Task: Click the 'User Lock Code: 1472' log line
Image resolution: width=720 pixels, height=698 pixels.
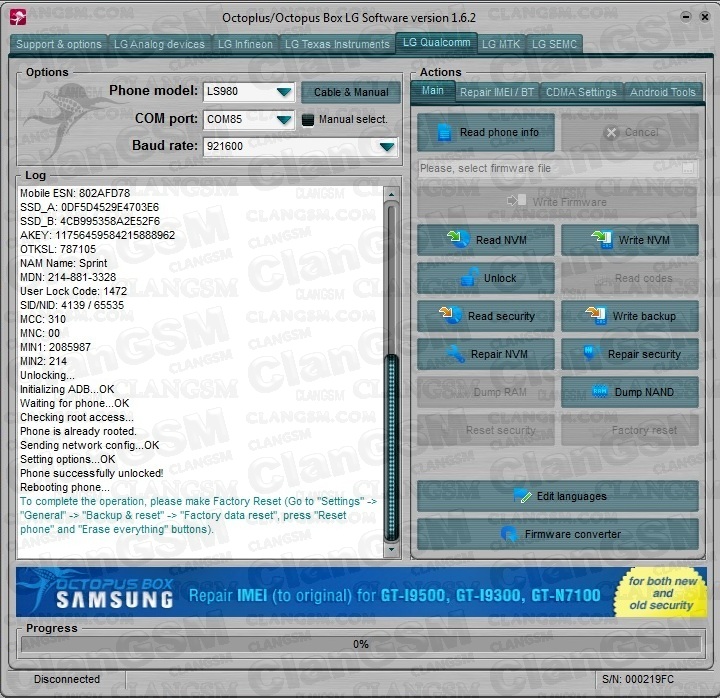Action: [x=73, y=291]
